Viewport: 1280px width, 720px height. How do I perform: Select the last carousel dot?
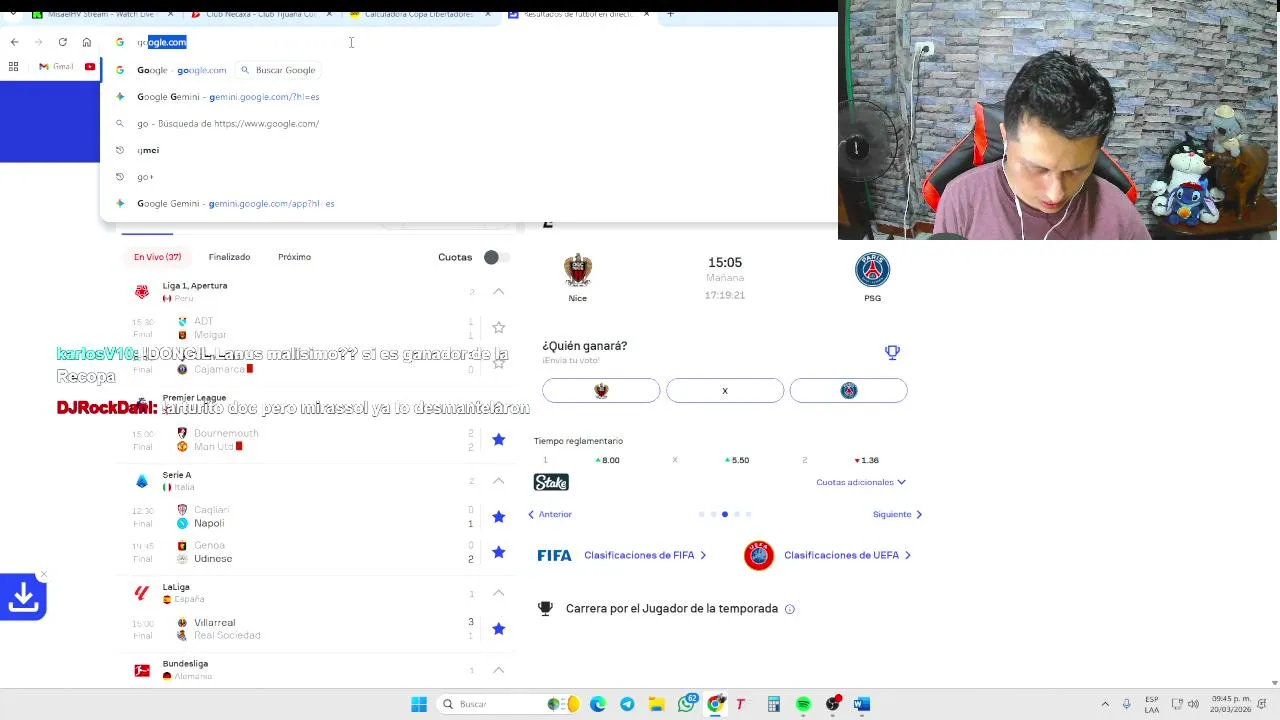[749, 514]
